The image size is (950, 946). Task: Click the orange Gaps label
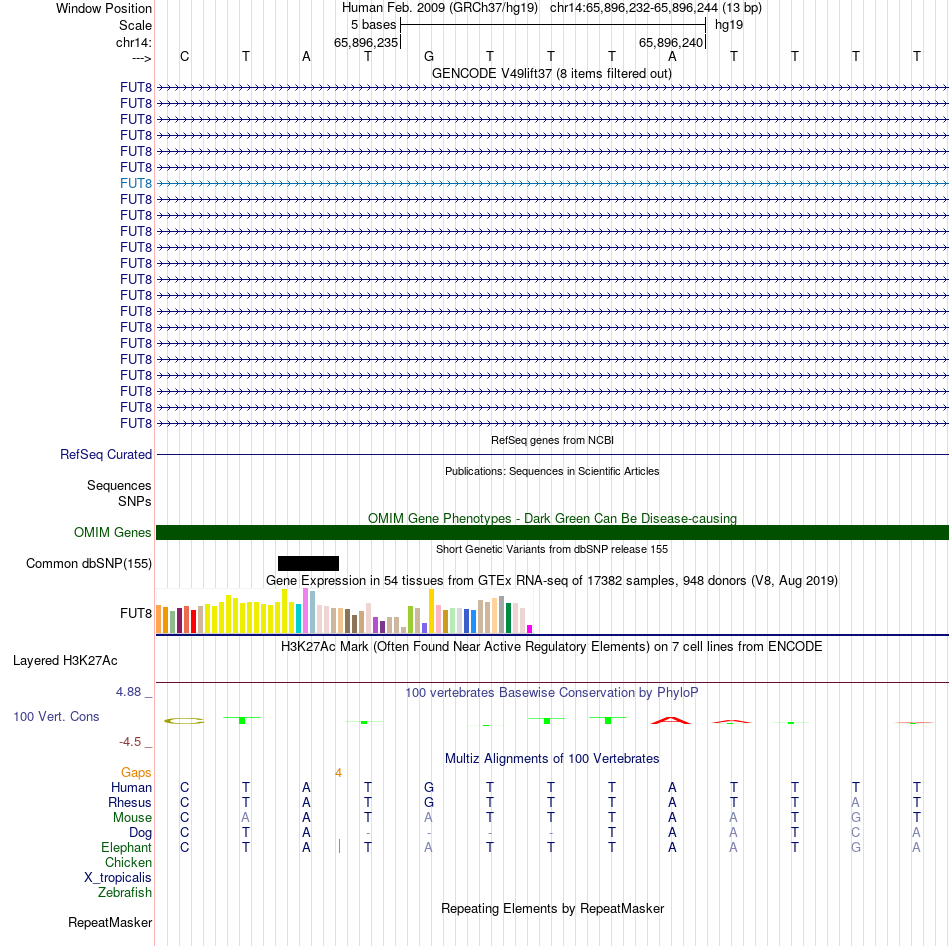(136, 772)
